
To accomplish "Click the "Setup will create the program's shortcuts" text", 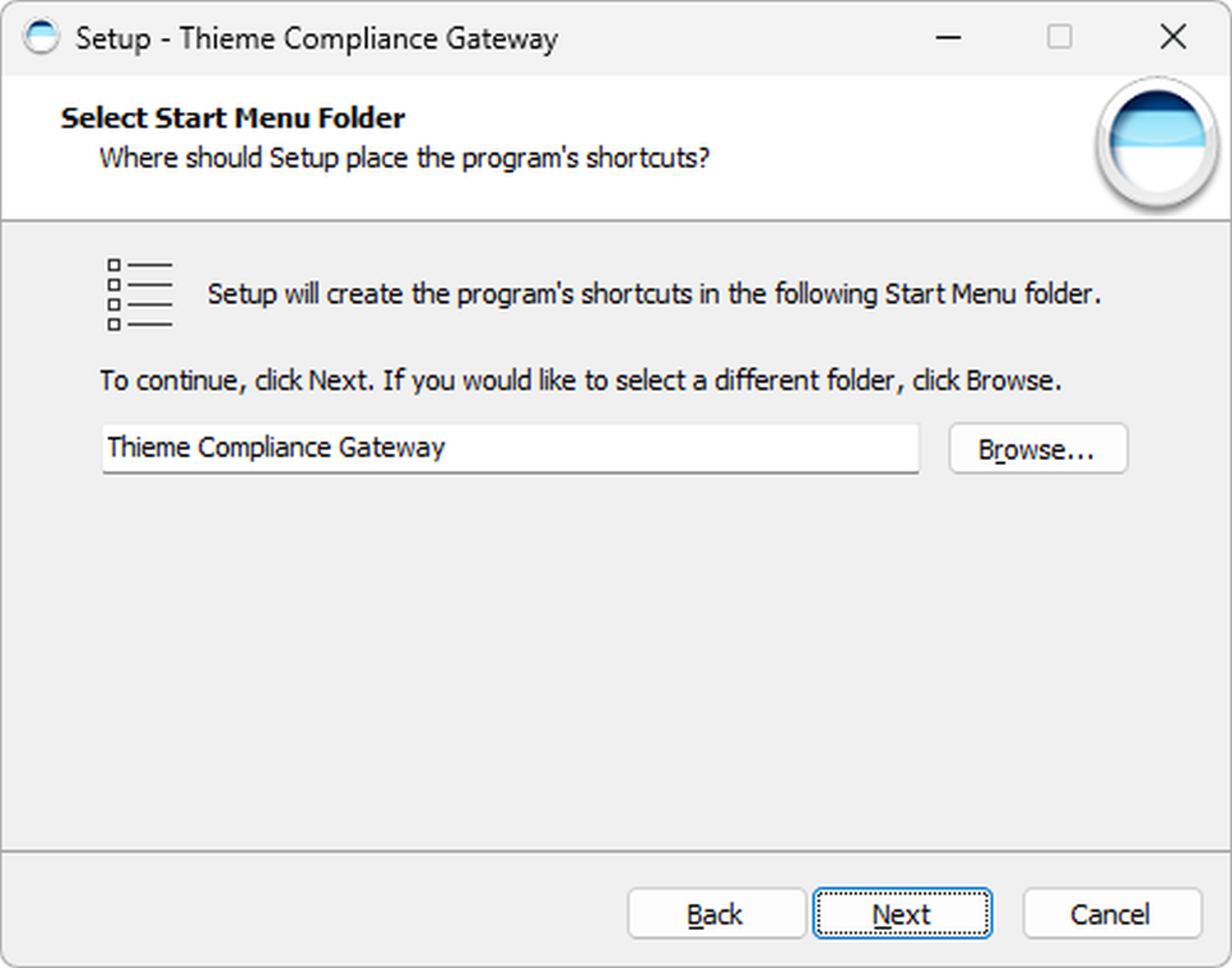I will click(x=653, y=294).
